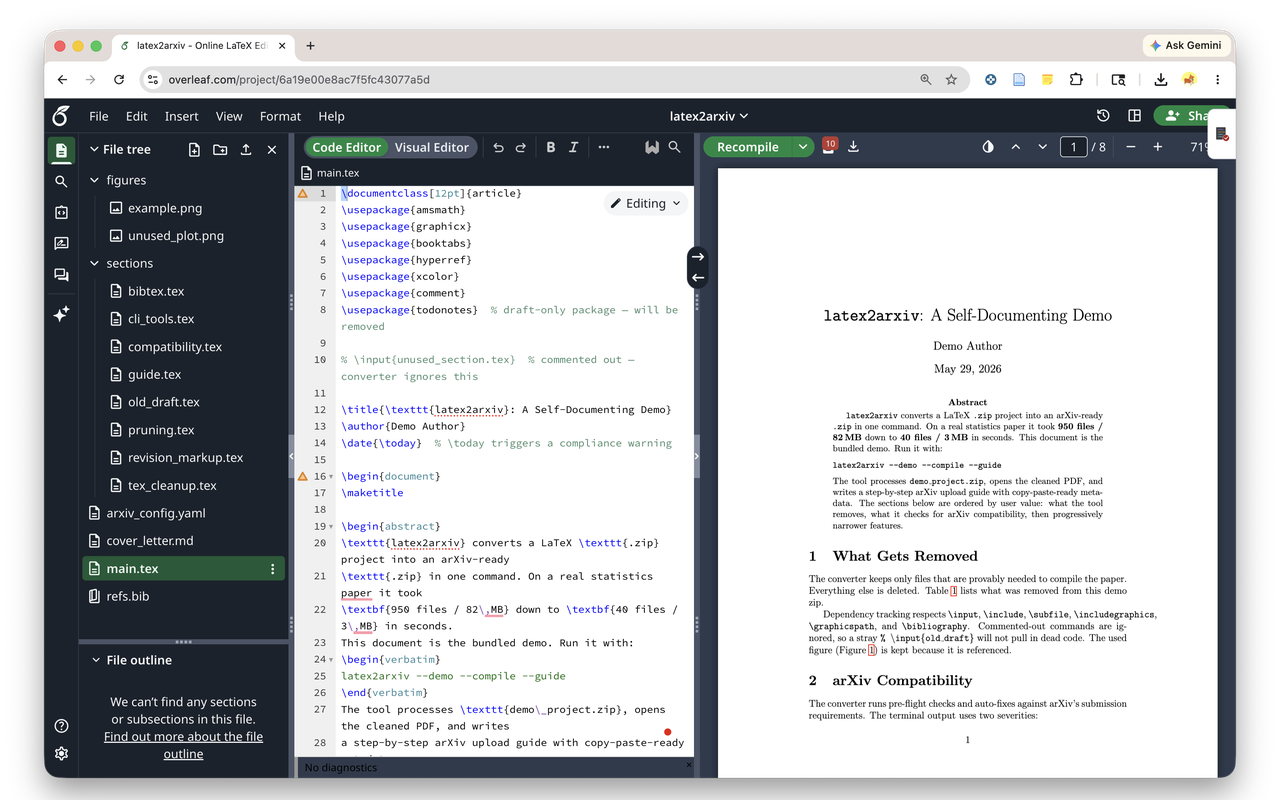Go to previous PDF page
1280x800 pixels.
coord(1016,147)
